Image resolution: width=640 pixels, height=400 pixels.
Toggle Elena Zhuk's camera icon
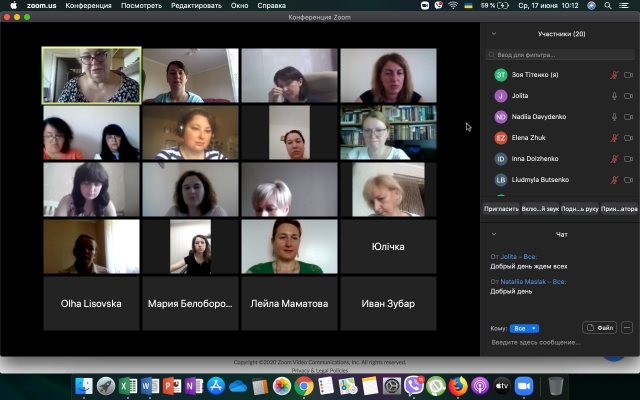pyautogui.click(x=629, y=138)
